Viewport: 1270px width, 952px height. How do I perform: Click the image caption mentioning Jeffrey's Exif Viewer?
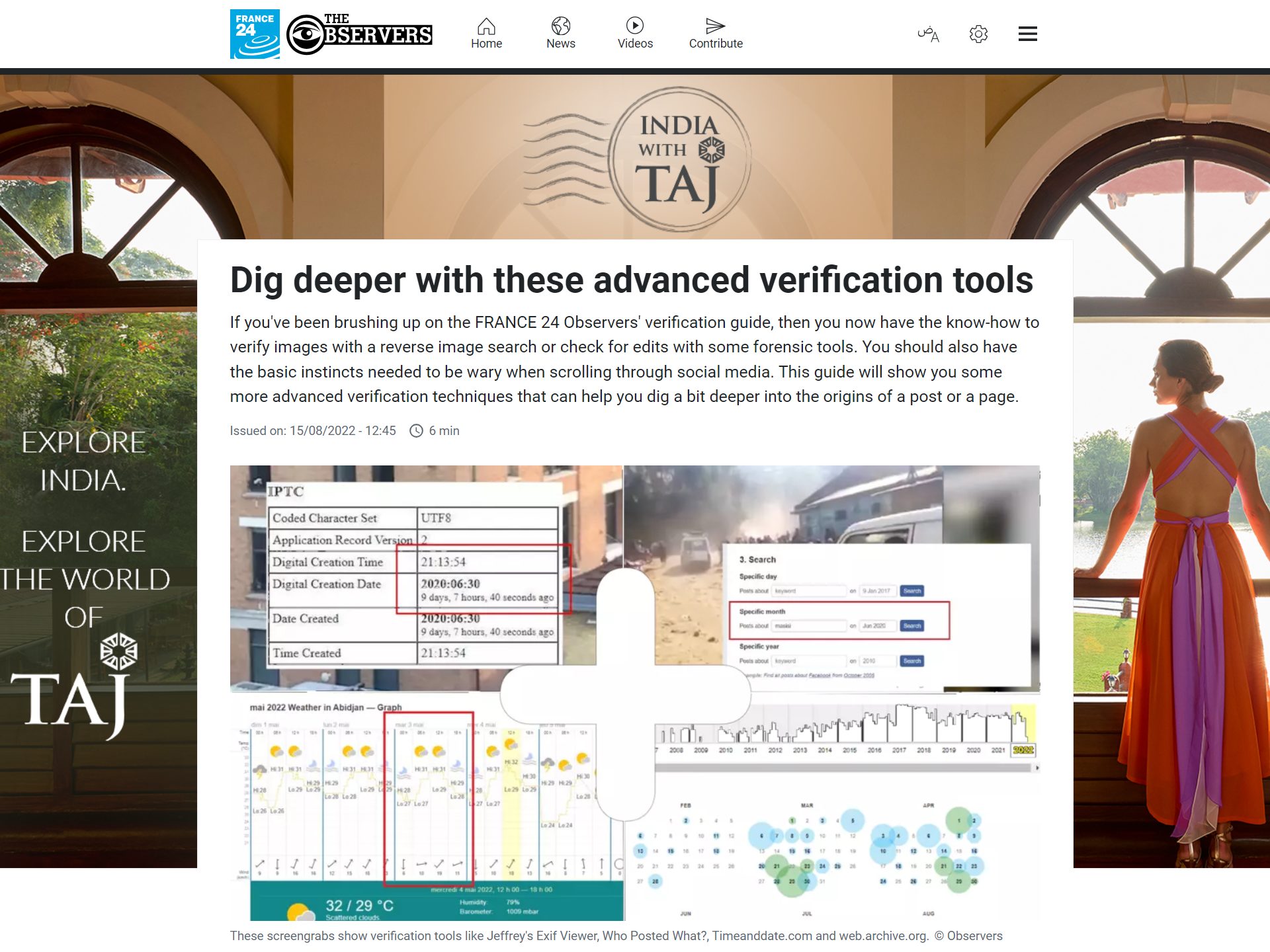[x=579, y=936]
